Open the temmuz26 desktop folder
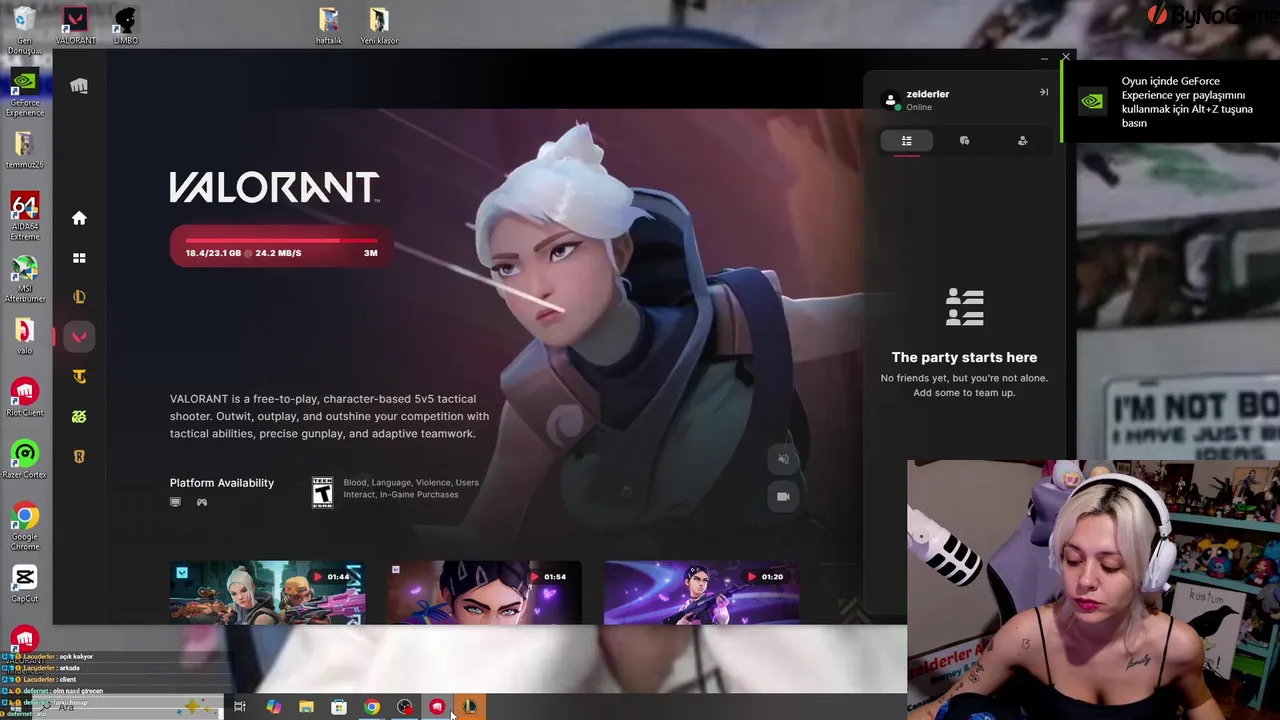This screenshot has width=1280, height=720. pos(25,150)
